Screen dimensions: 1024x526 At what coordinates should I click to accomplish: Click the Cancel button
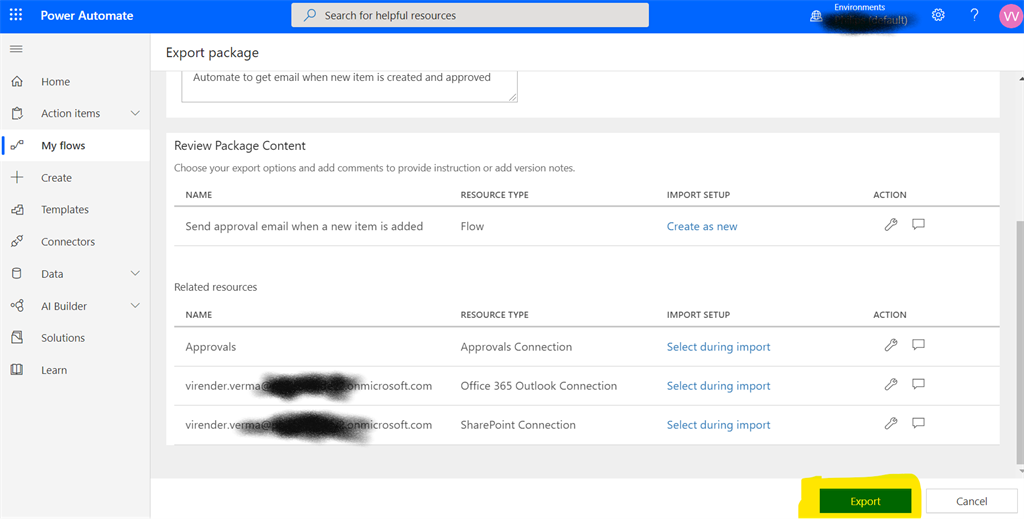tap(971, 501)
